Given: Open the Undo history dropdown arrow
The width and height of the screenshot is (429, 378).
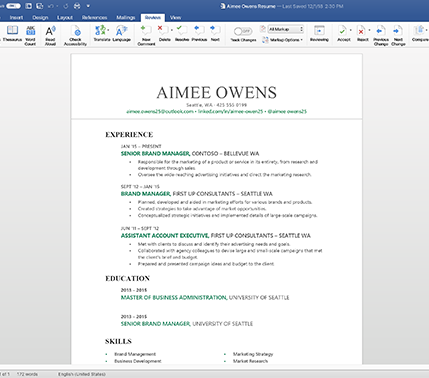Looking at the screenshot, I should coord(57,6).
